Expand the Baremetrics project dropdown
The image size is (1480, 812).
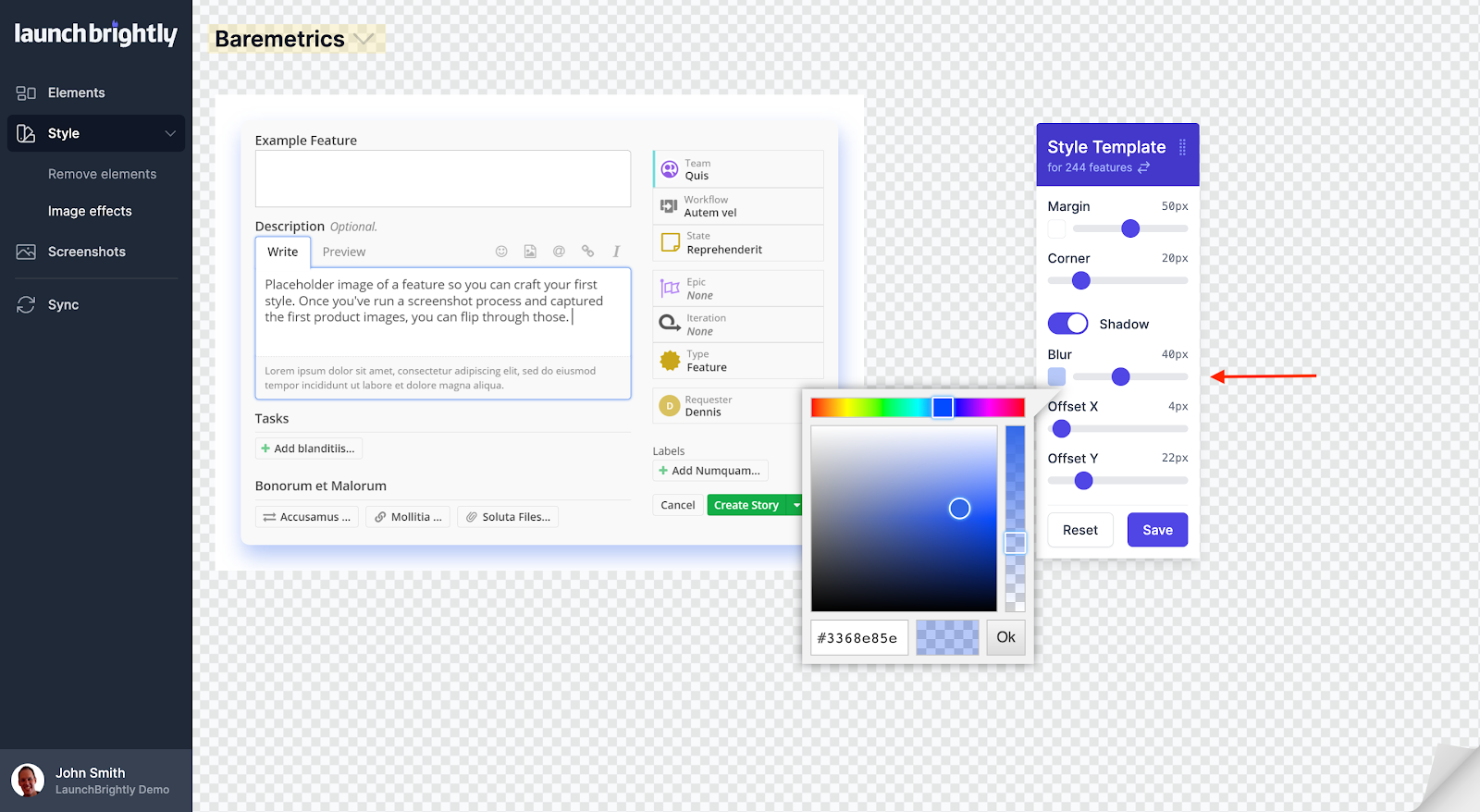point(364,39)
